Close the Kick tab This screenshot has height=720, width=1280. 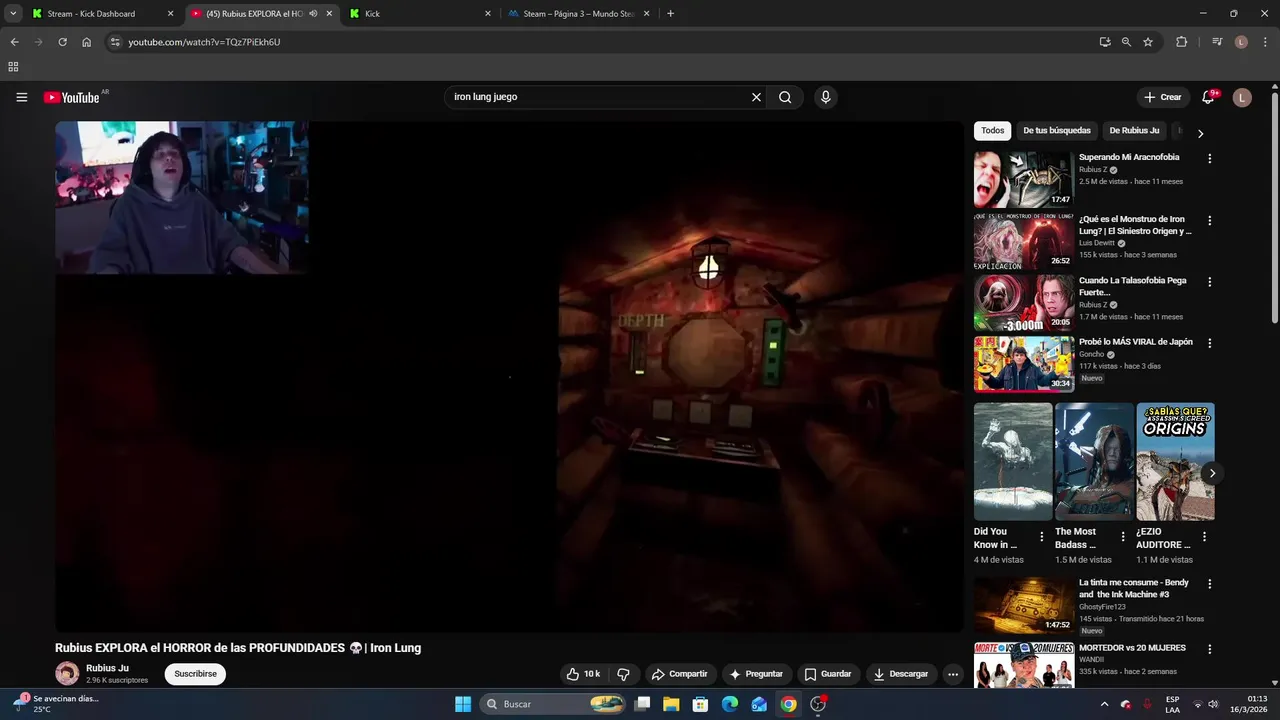[x=488, y=14]
